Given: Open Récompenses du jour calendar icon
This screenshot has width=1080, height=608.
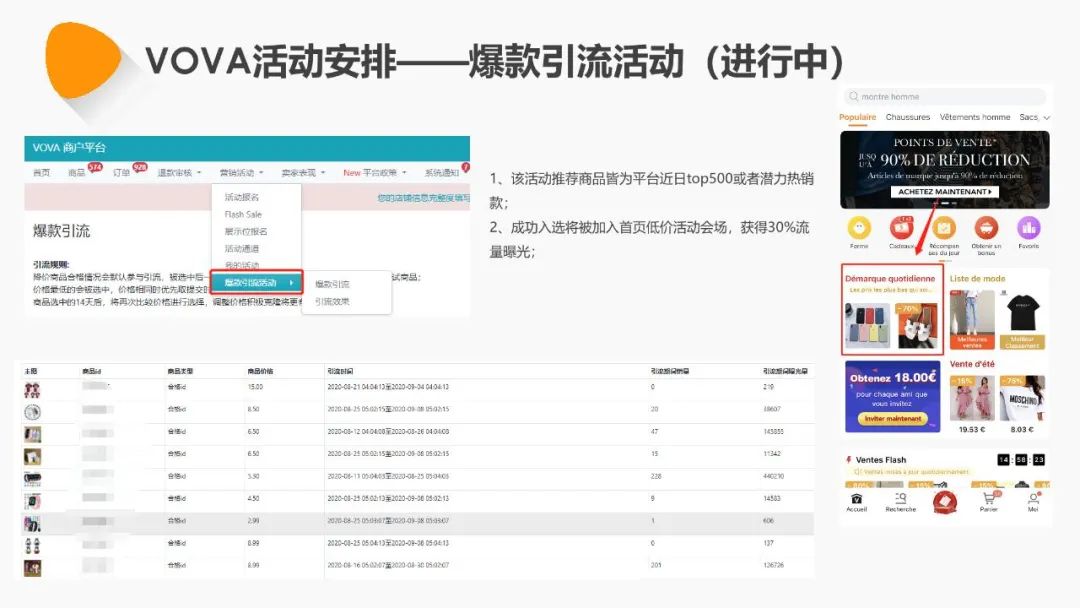Looking at the screenshot, I should 944,228.
